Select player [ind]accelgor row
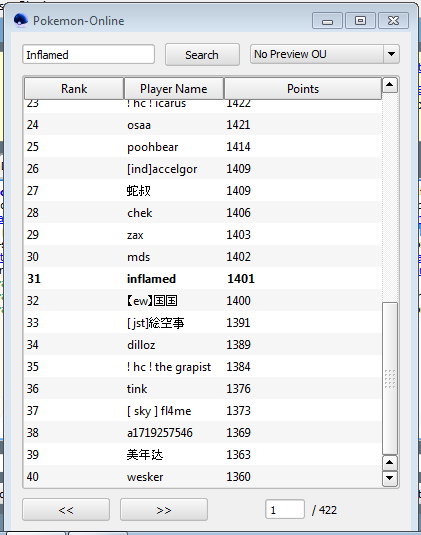421x535 pixels. 203,169
